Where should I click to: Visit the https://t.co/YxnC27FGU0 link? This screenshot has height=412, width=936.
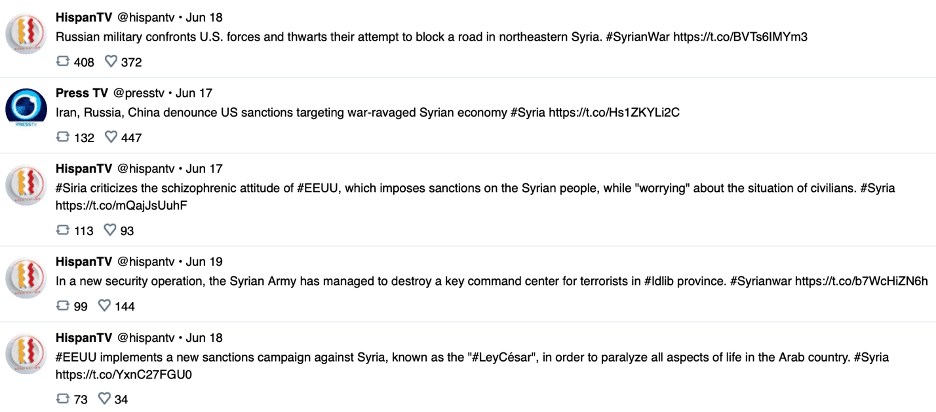[x=124, y=375]
